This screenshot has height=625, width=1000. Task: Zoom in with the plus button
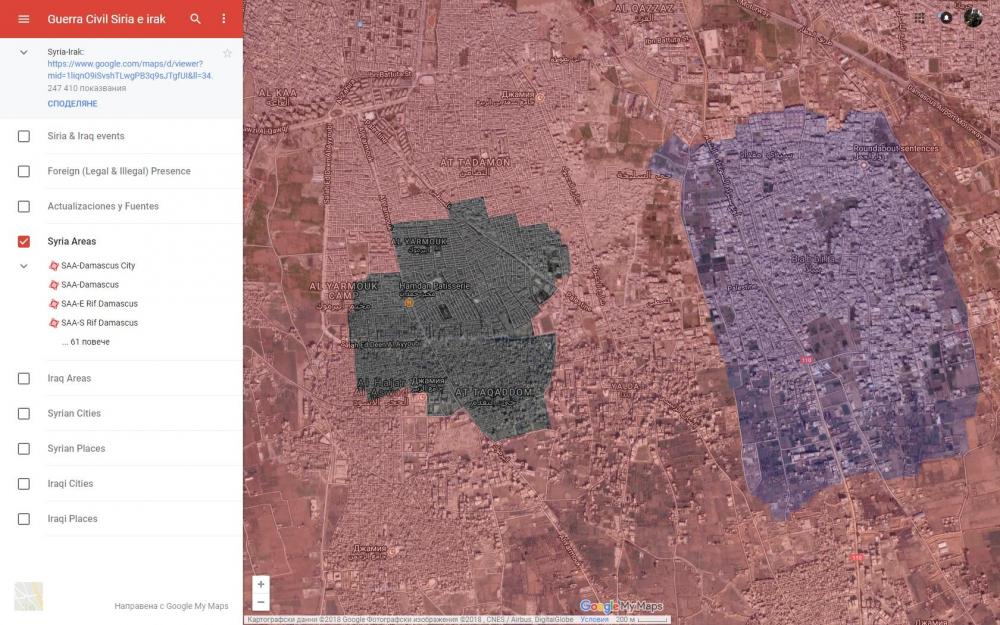261,584
